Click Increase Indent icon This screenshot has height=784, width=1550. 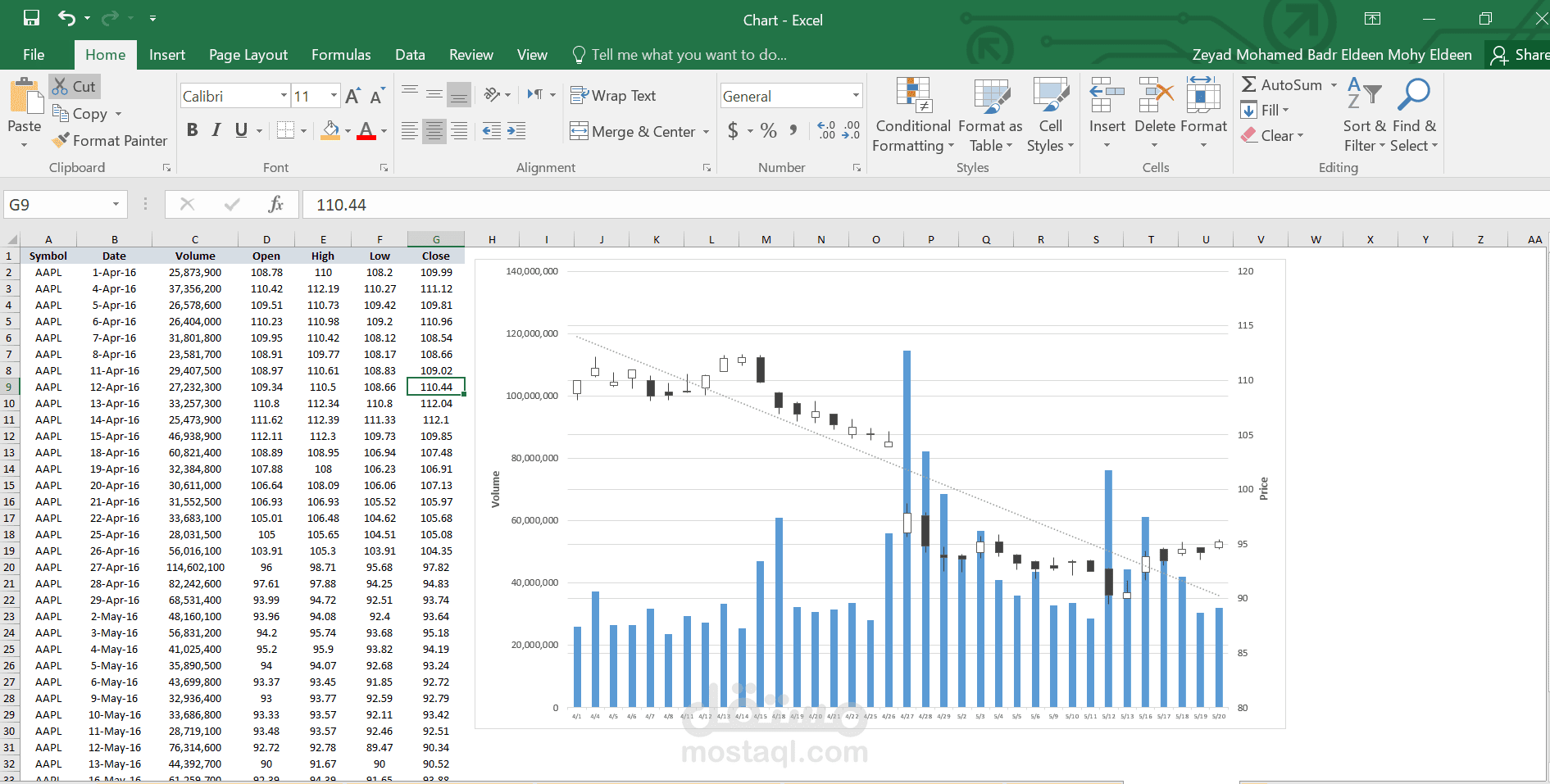click(x=516, y=131)
